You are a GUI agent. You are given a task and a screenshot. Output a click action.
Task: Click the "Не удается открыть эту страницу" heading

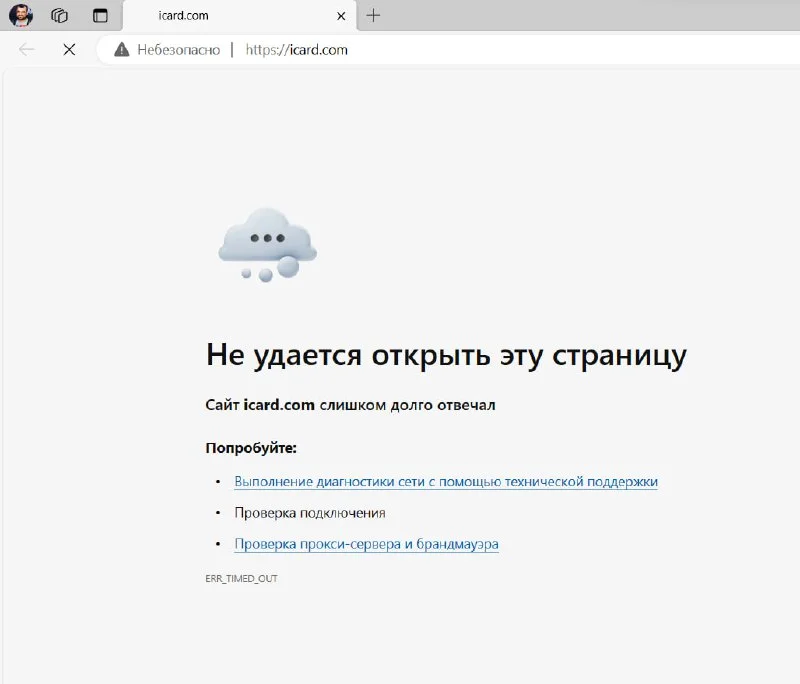[x=446, y=355]
